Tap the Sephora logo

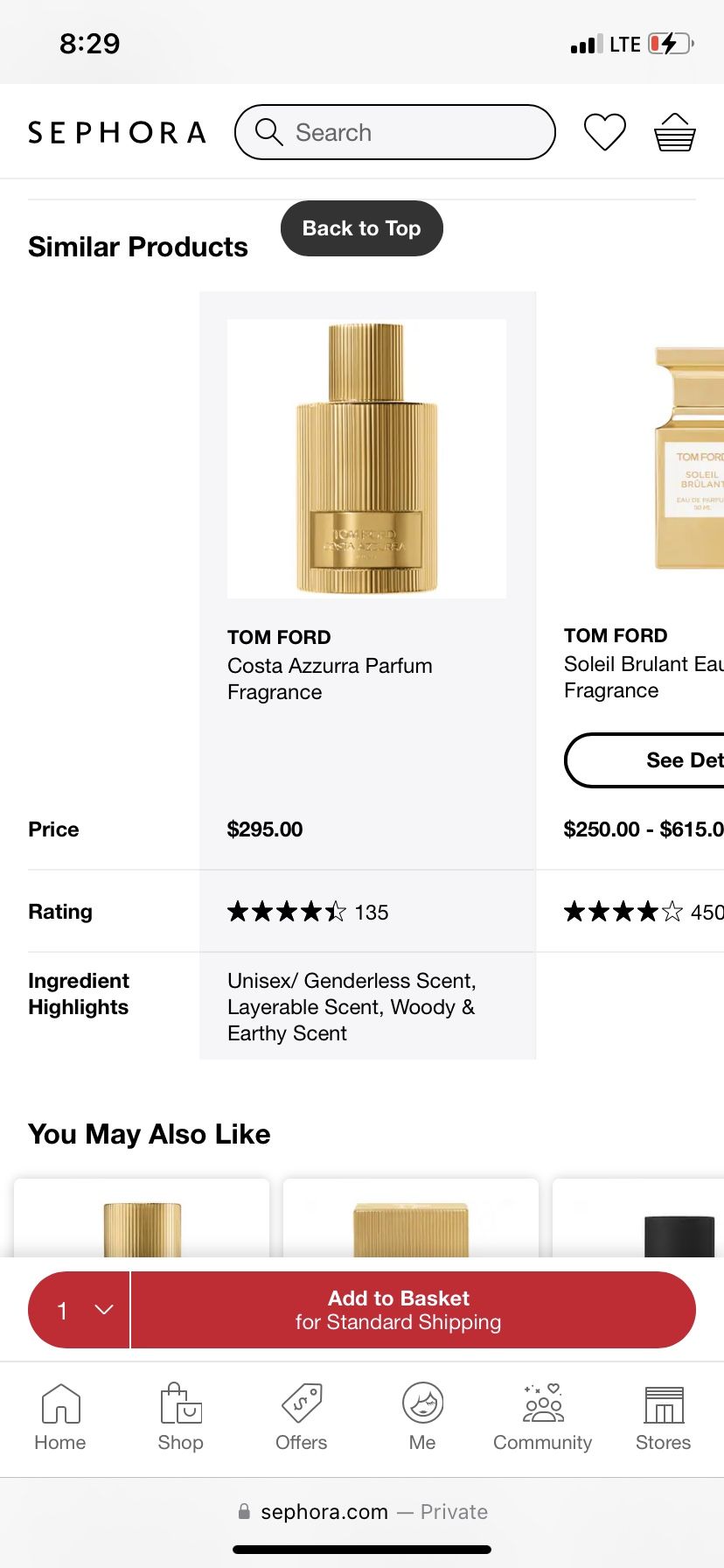(117, 132)
